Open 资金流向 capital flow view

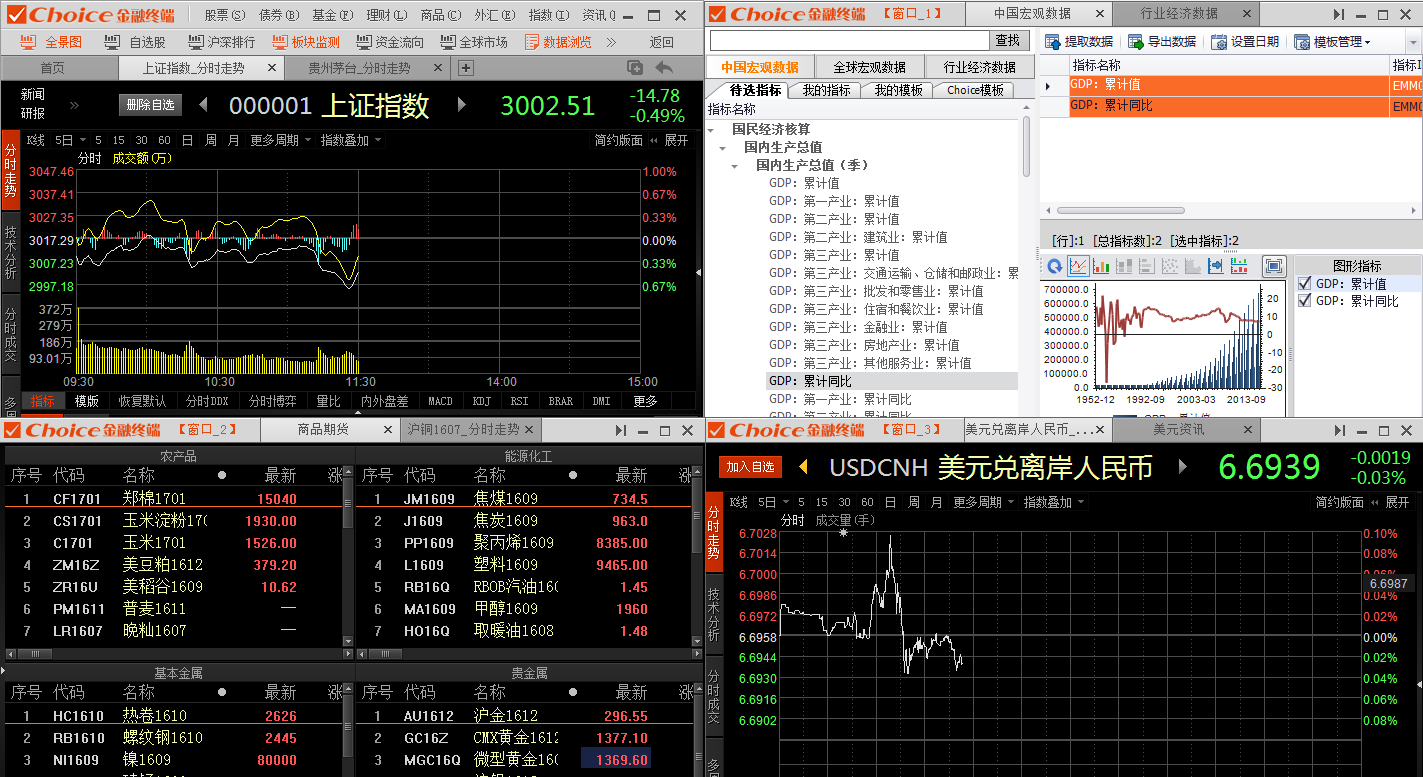[388, 42]
